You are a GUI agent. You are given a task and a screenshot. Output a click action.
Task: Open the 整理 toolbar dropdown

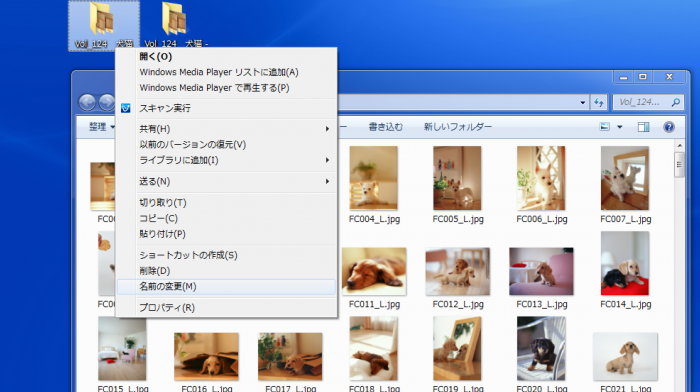101,127
